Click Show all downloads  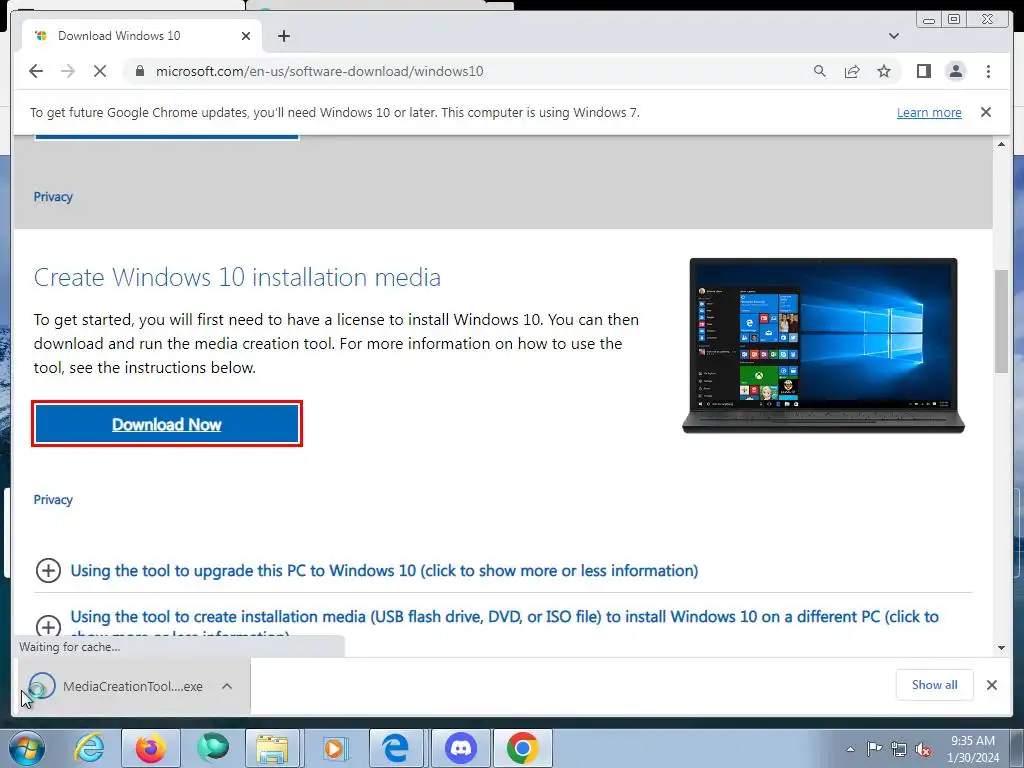click(x=935, y=684)
